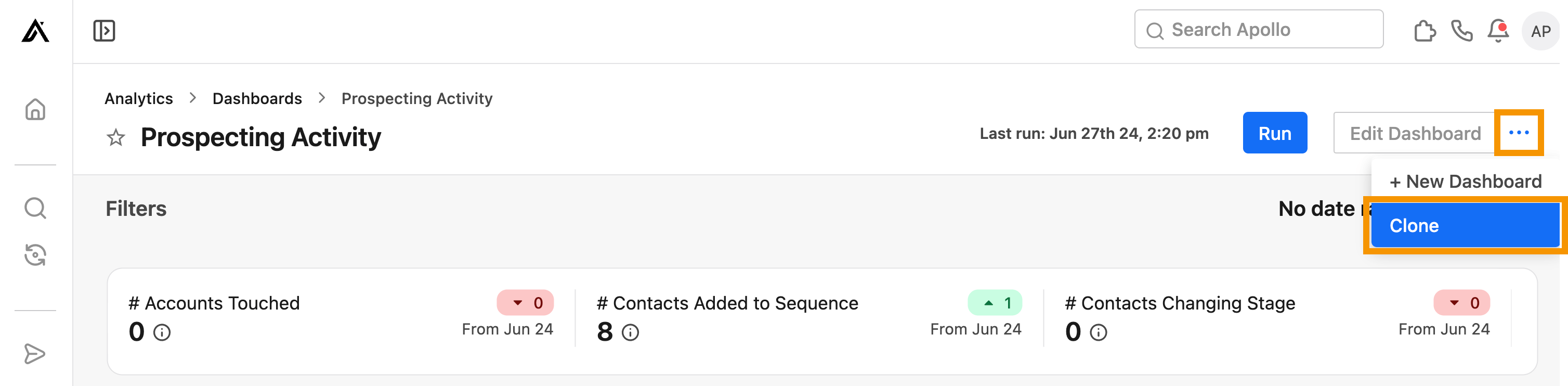Viewport: 1568px width, 386px height.
Task: Click the Apollo logo icon
Action: (35, 31)
